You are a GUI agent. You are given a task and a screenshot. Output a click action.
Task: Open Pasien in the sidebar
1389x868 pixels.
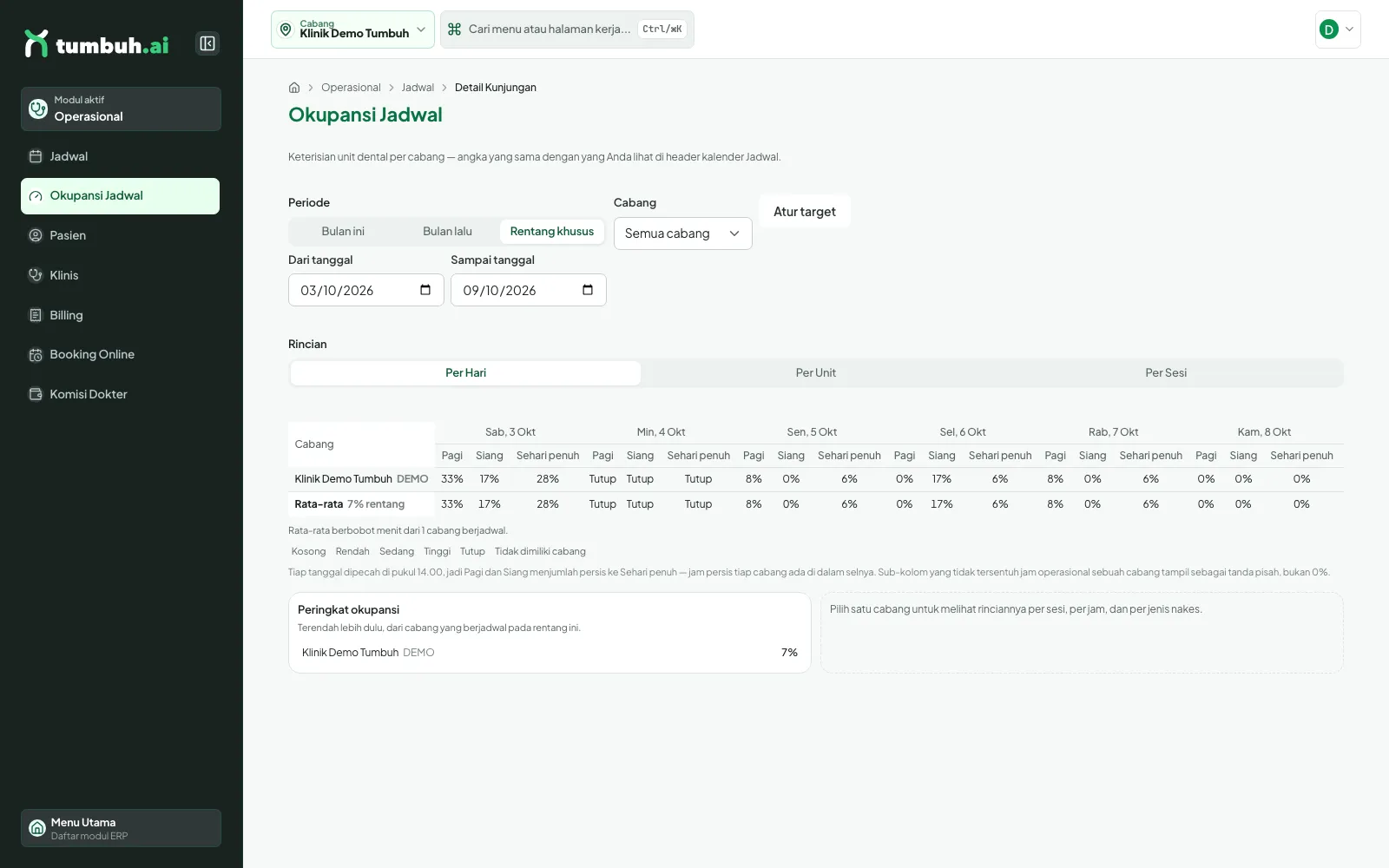tap(120, 235)
